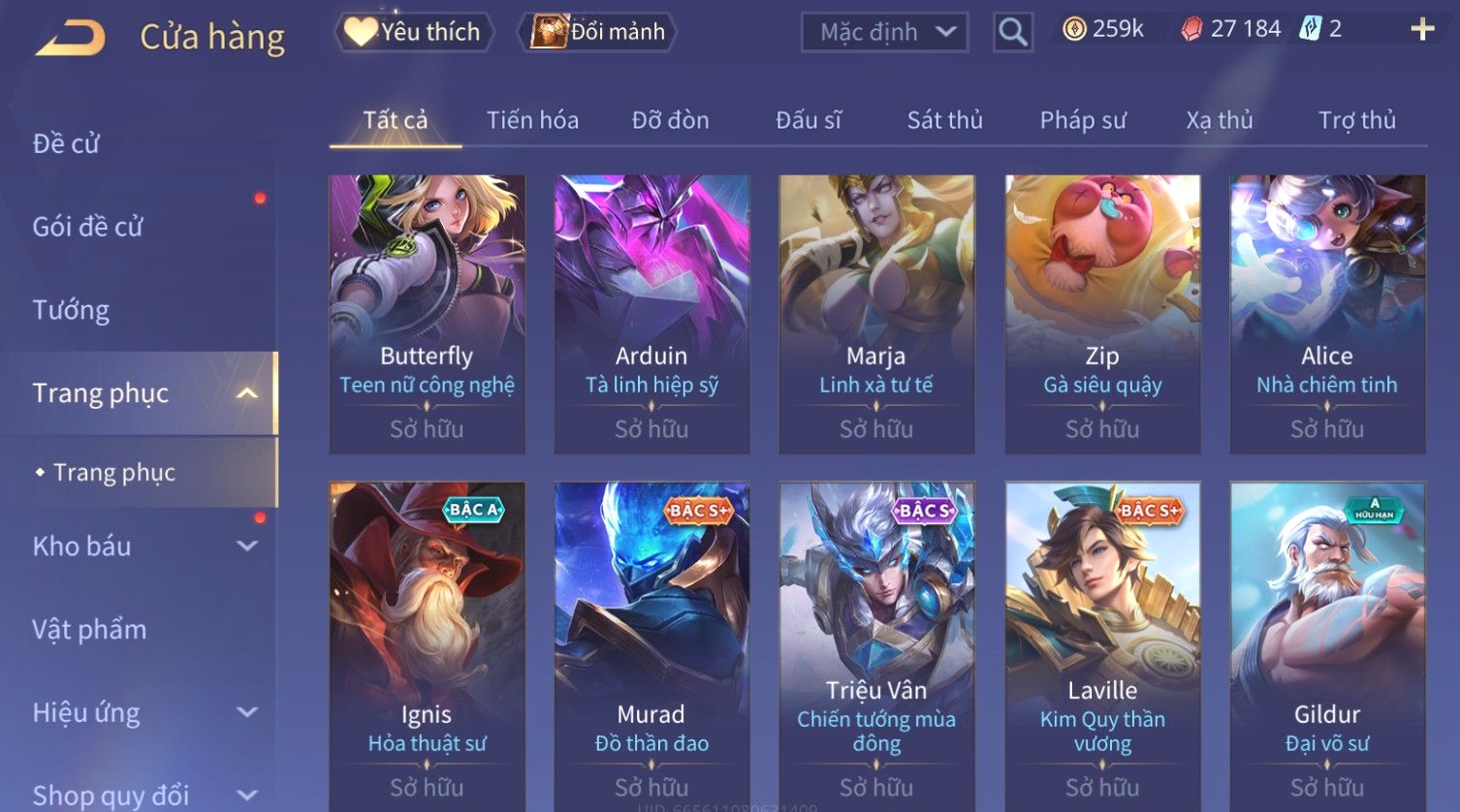The width and height of the screenshot is (1460, 812).
Task: Collapse the Trang phục sidebar section
Action: [247, 393]
